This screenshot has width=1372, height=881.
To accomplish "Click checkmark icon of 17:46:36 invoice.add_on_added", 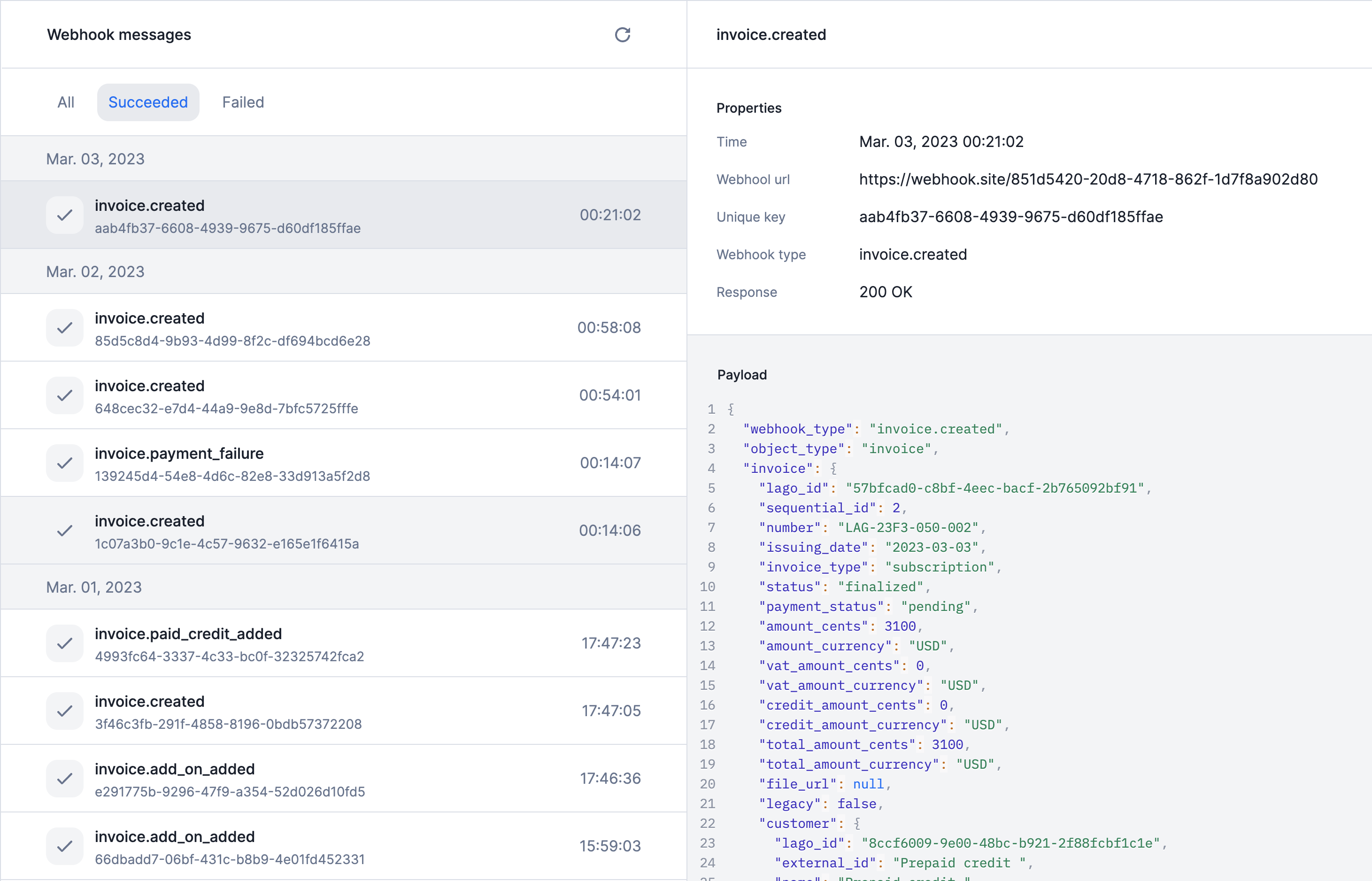I will tap(65, 779).
